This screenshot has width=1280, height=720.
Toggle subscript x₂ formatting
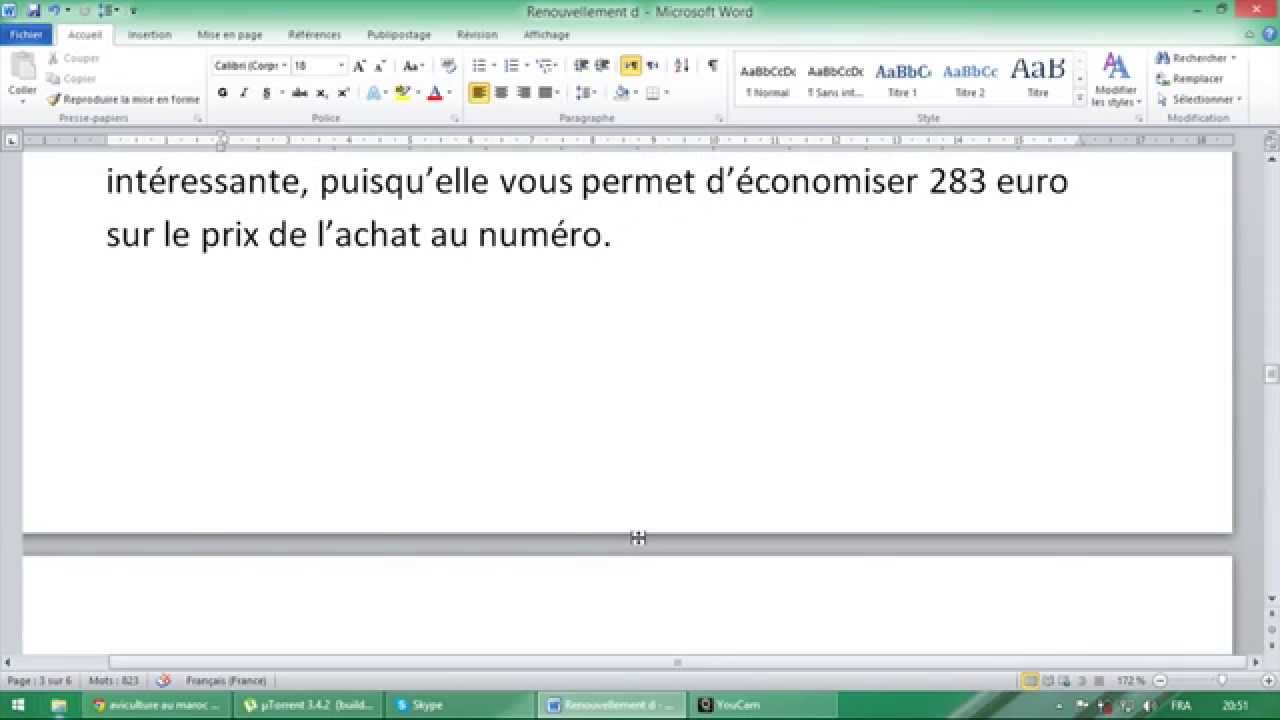(x=321, y=93)
